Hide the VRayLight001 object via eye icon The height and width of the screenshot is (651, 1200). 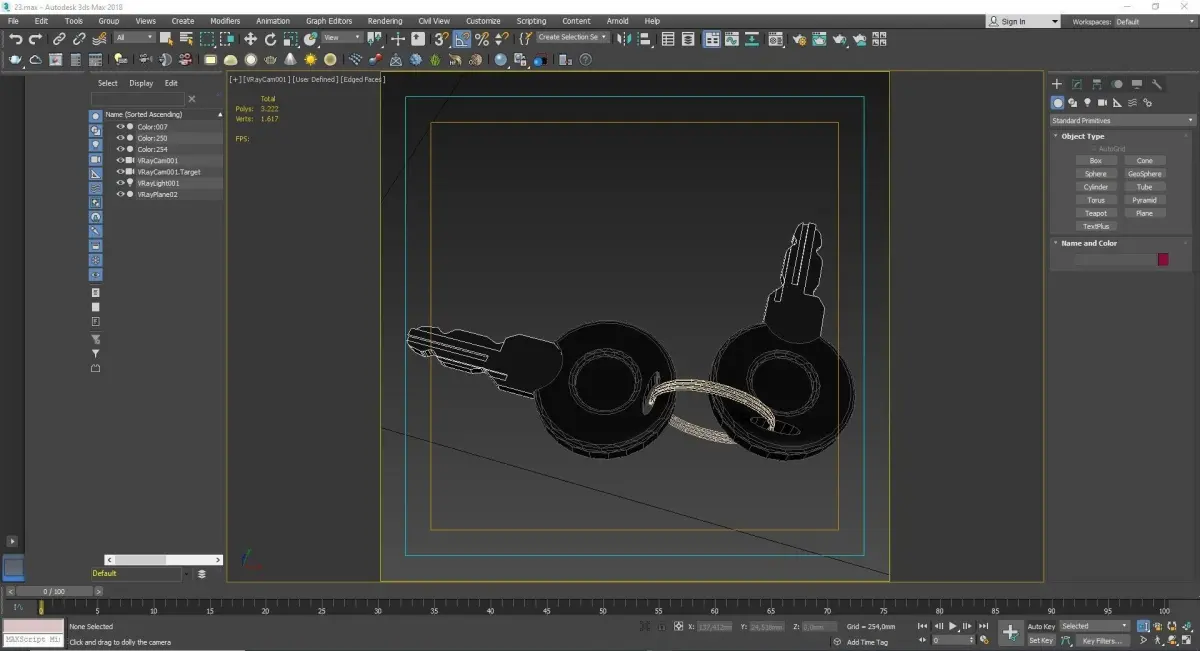pos(120,183)
